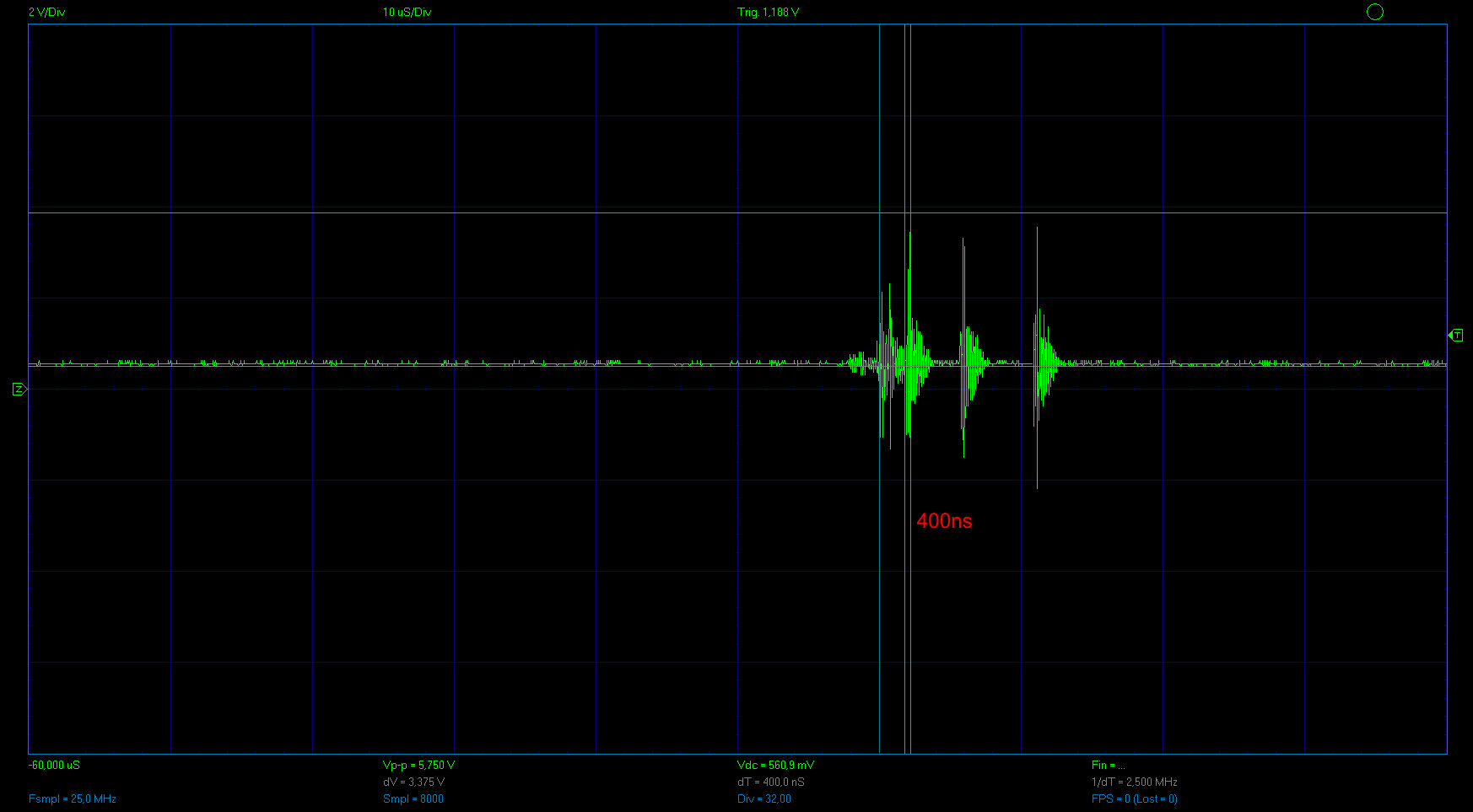Image resolution: width=1473 pixels, height=812 pixels.
Task: Click the Div = 32,00 readout
Action: (x=763, y=799)
